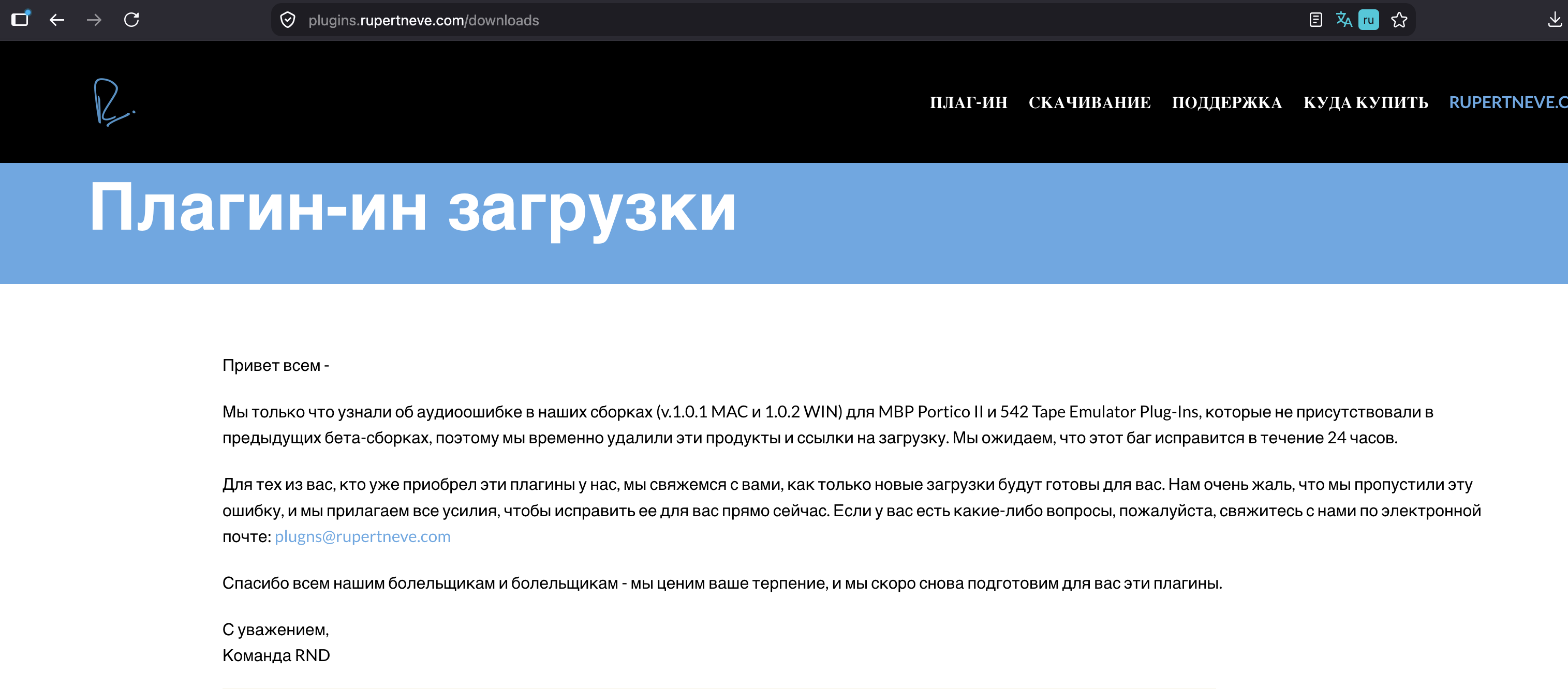The image size is (1568, 689).
Task: Click the 'ru' language badge
Action: click(x=1368, y=20)
